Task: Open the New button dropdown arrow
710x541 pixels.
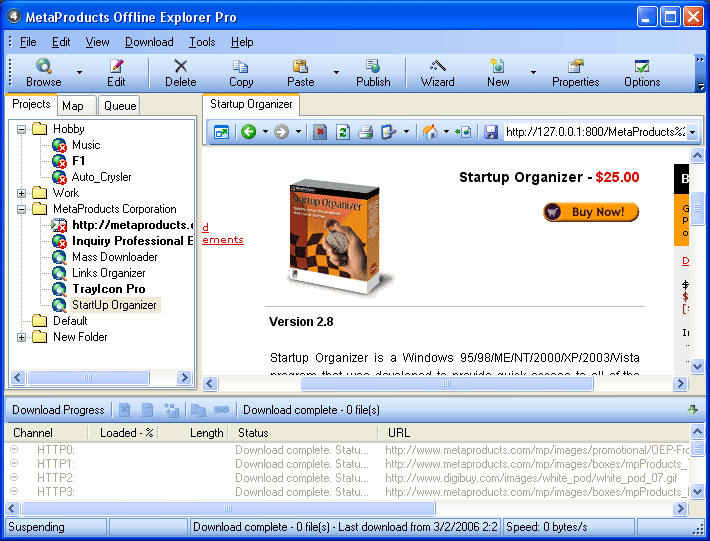Action: (533, 72)
